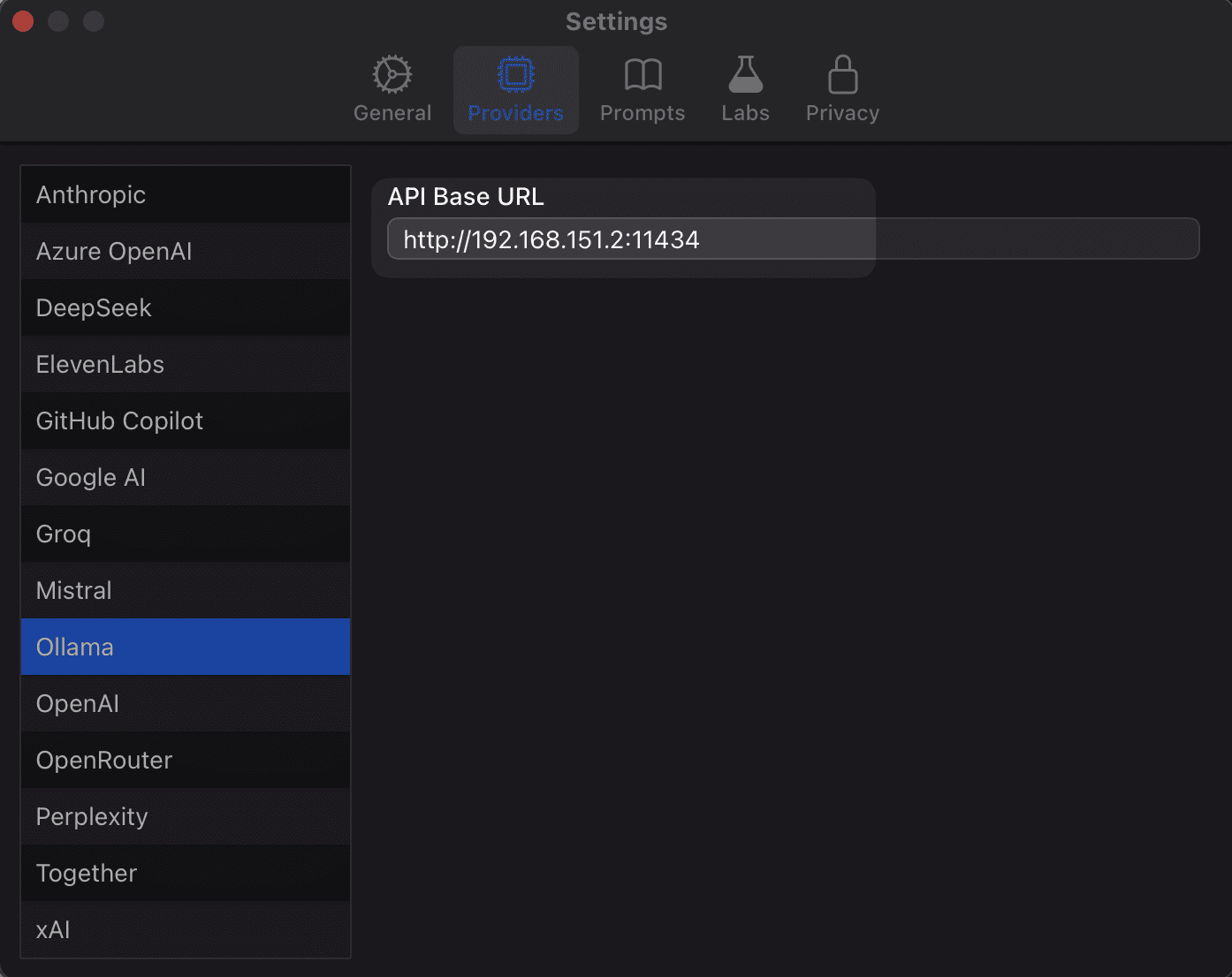This screenshot has width=1232, height=977.
Task: Close the Settings window
Action: pos(23,21)
